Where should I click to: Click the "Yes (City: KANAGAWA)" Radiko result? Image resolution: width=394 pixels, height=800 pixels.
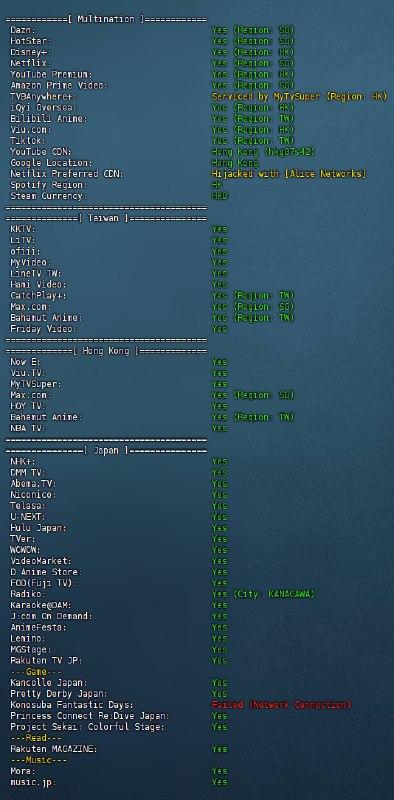click(263, 594)
